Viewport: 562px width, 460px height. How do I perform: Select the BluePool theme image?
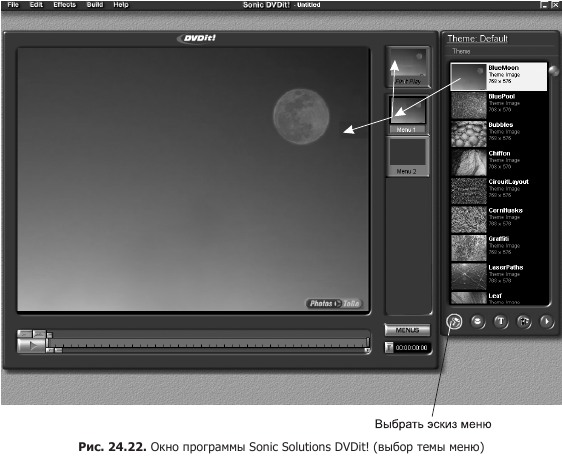[499, 105]
